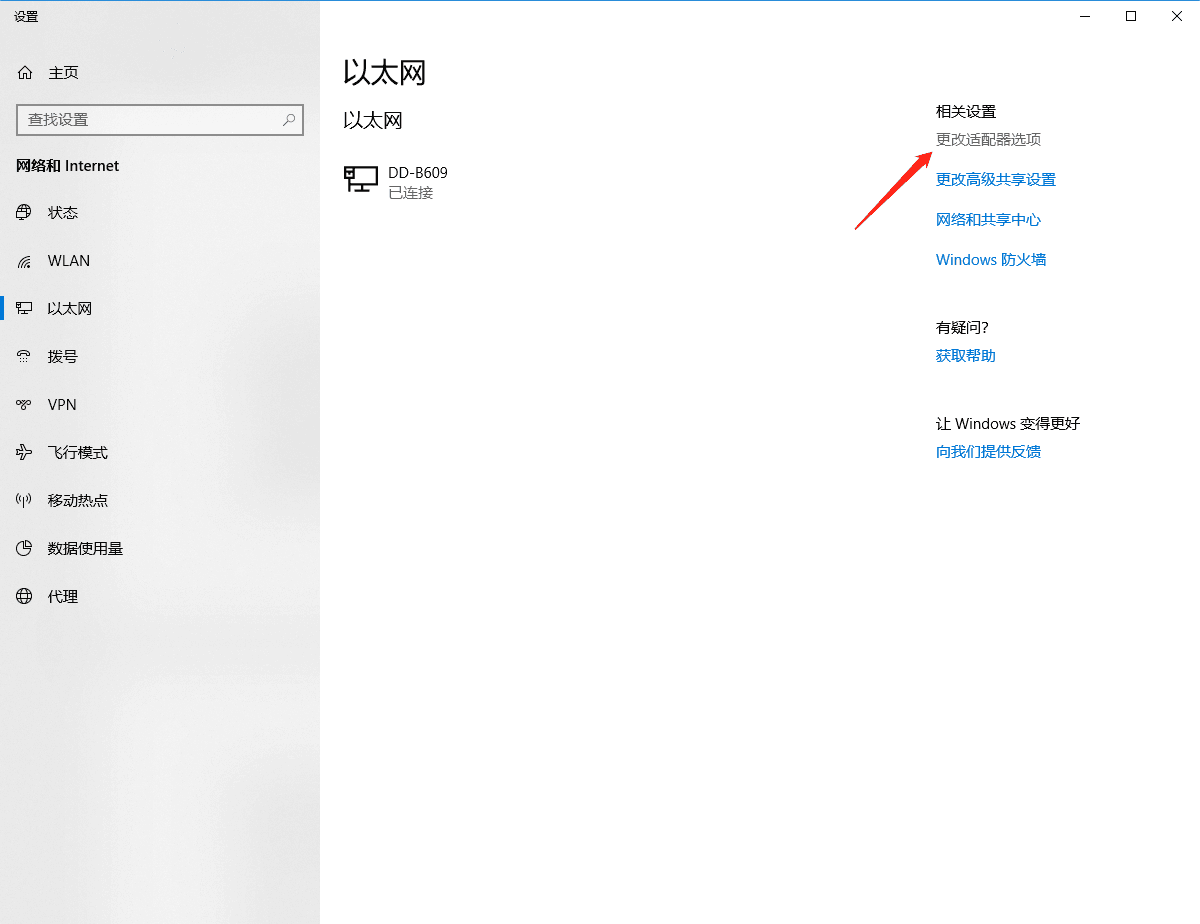Click the 状态 globe icon in sidebar
Screen dimensions: 1200x924
coord(25,213)
